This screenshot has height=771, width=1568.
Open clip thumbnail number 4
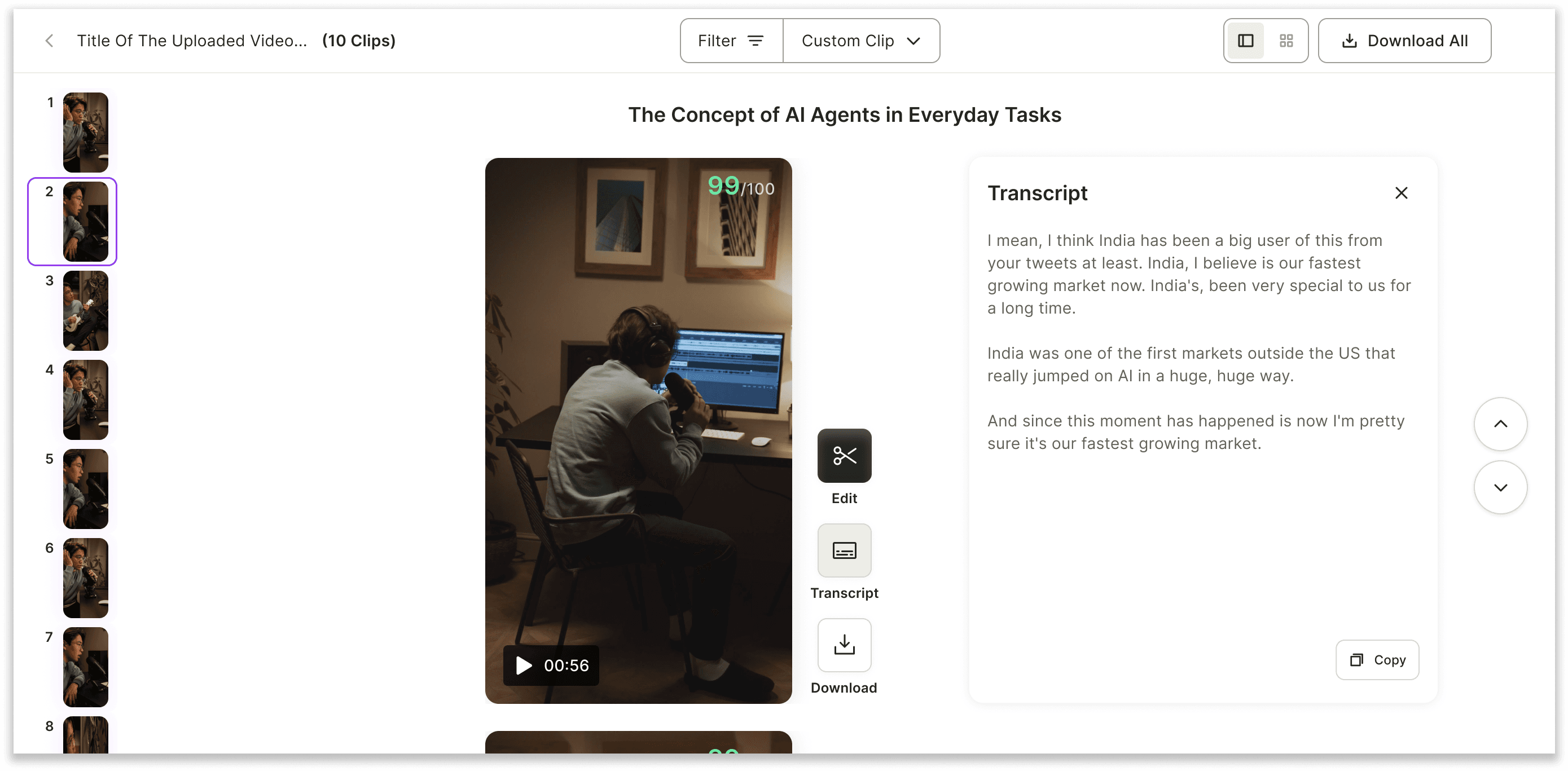click(86, 400)
